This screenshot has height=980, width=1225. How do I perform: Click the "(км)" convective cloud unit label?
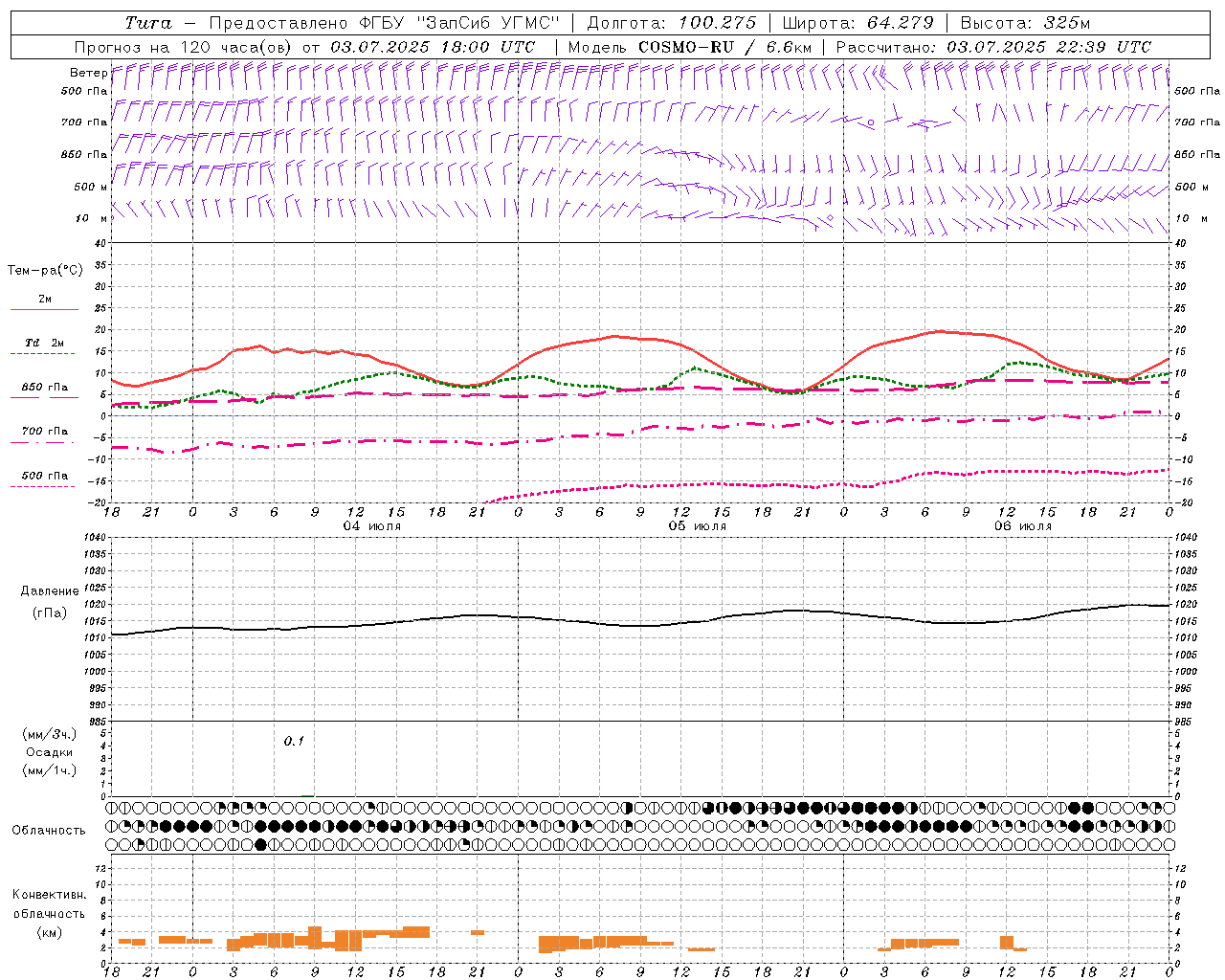[x=49, y=931]
